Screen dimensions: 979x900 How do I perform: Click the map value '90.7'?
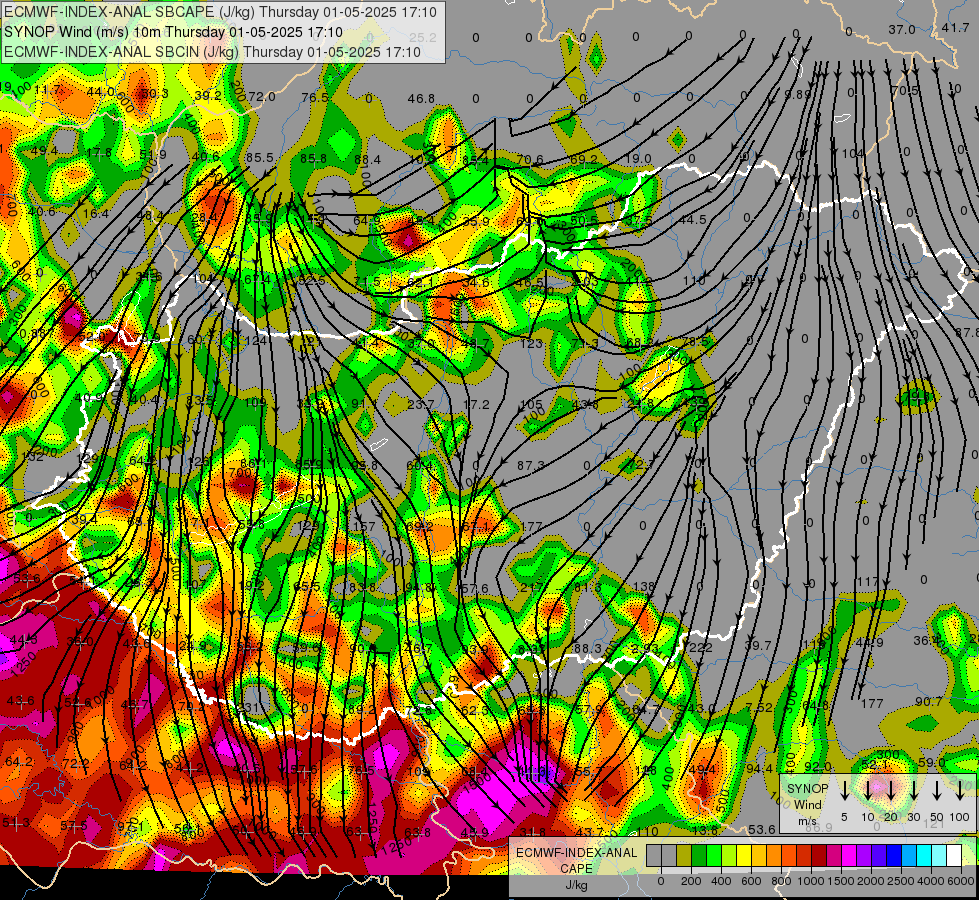click(928, 702)
